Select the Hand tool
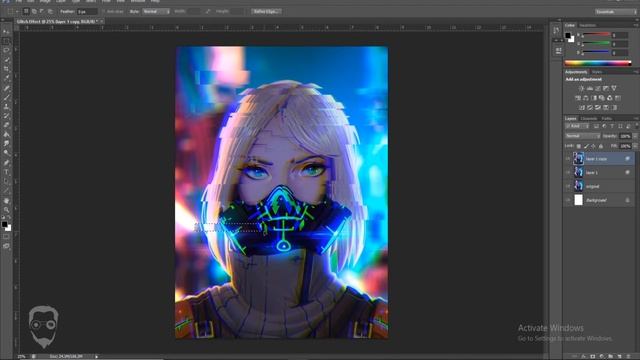 (x=6, y=200)
